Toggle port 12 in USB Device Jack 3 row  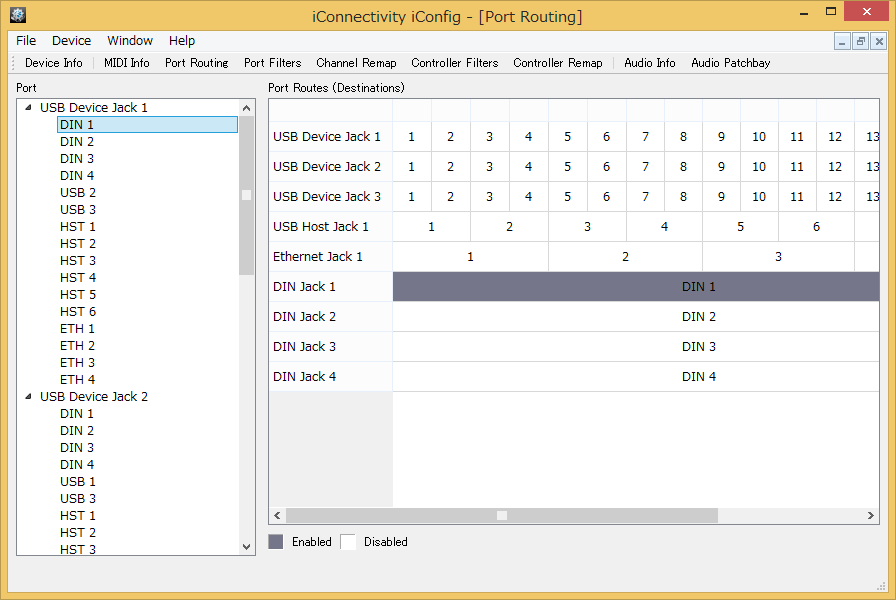[x=835, y=197]
